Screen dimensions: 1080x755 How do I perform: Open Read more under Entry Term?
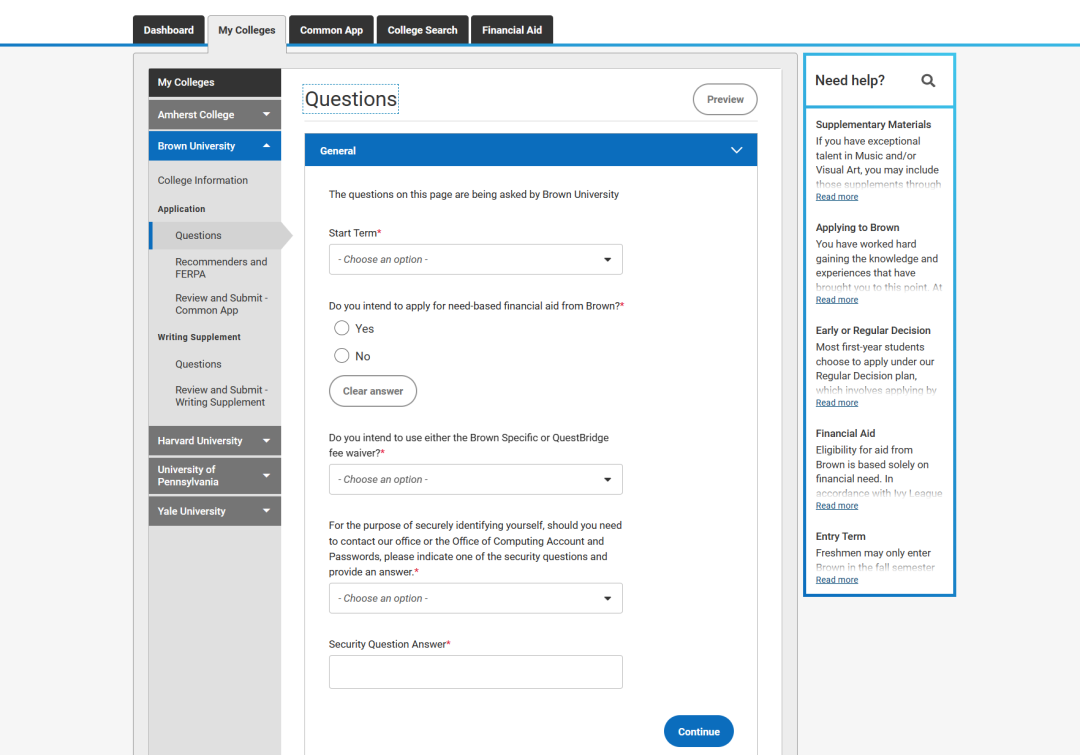point(837,579)
